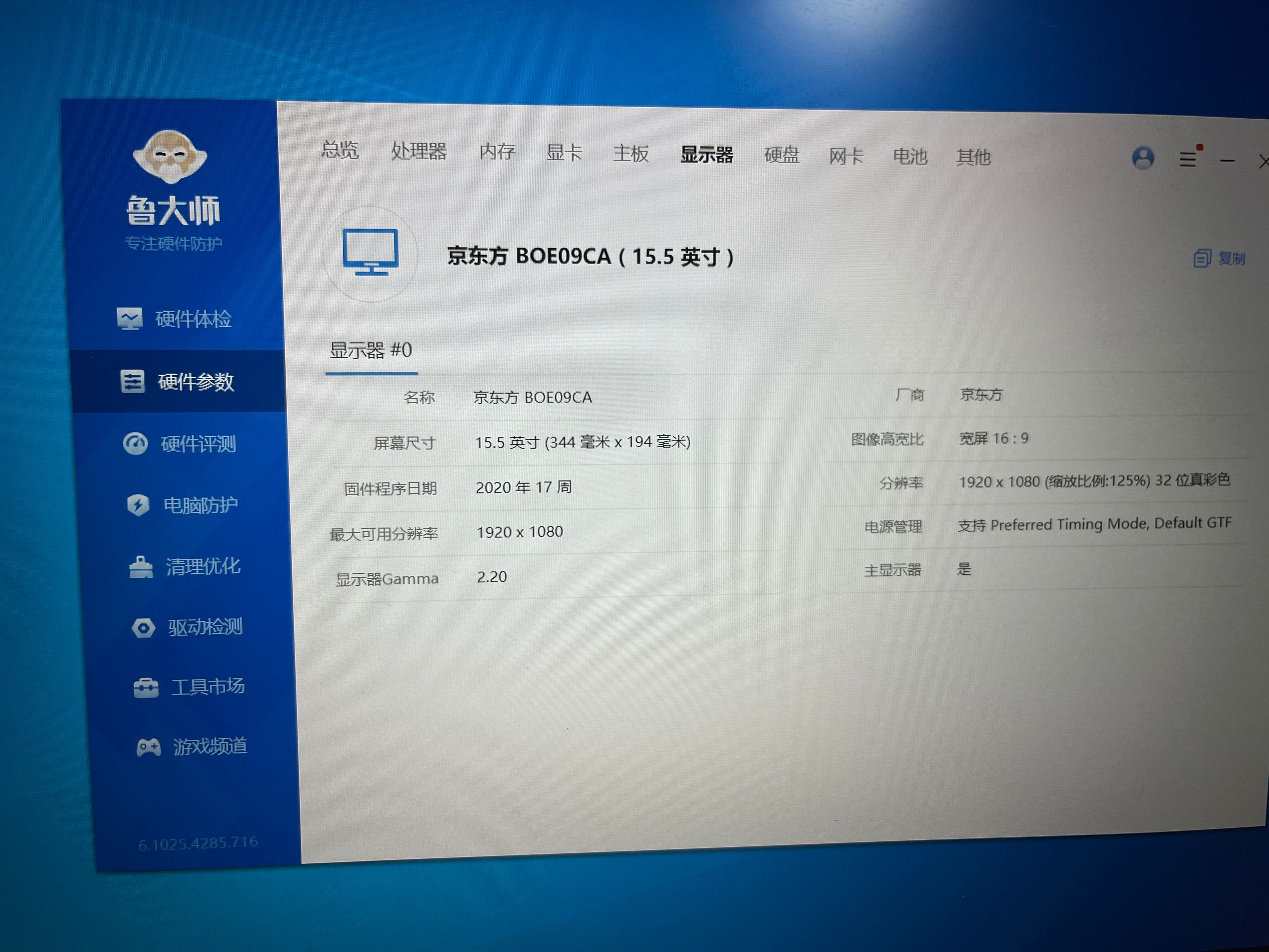The image size is (1269, 952).
Task: Switch to the 网卡 tab
Action: [x=845, y=156]
